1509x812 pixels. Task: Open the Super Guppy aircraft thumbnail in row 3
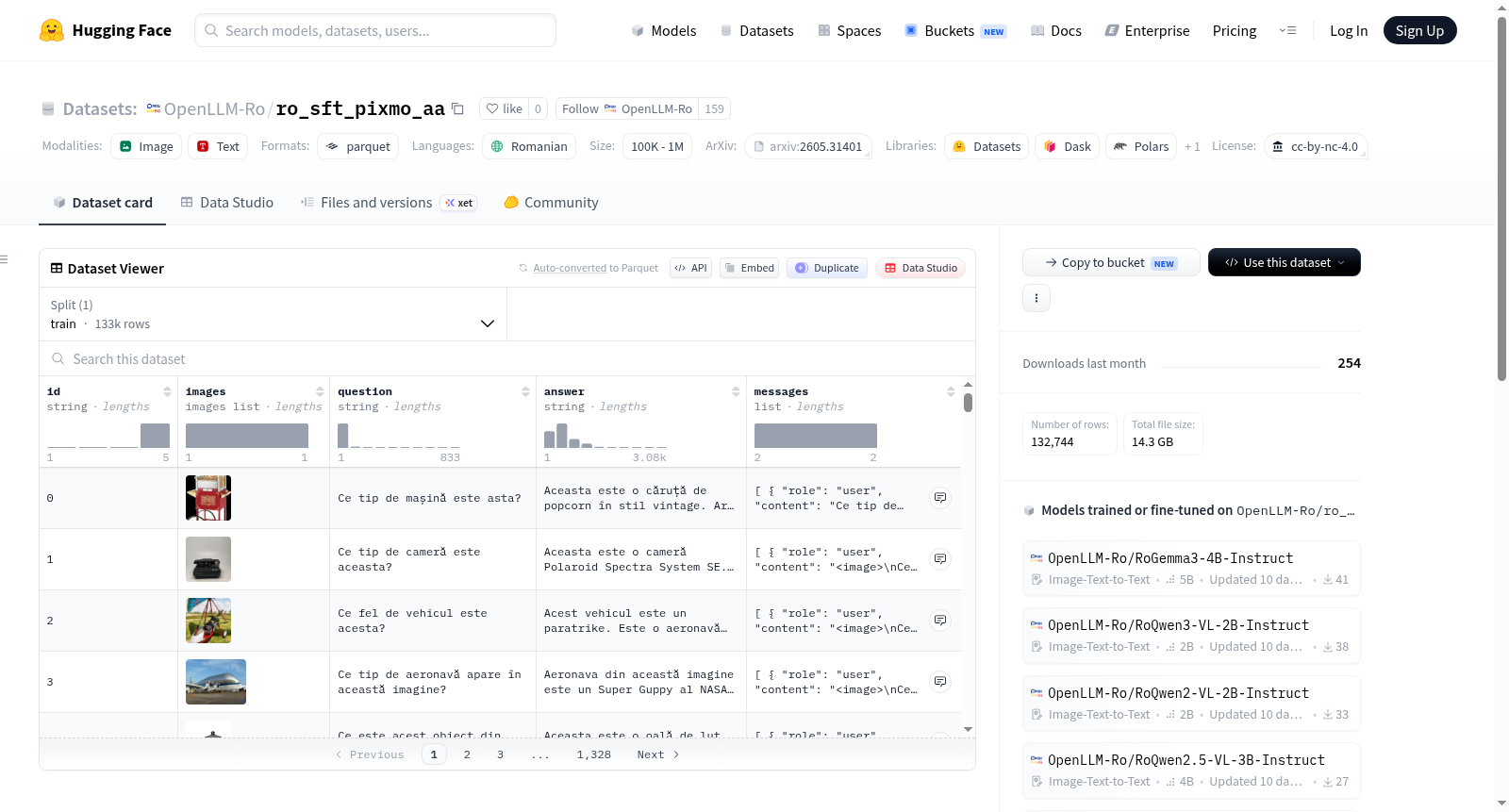pyautogui.click(x=216, y=682)
